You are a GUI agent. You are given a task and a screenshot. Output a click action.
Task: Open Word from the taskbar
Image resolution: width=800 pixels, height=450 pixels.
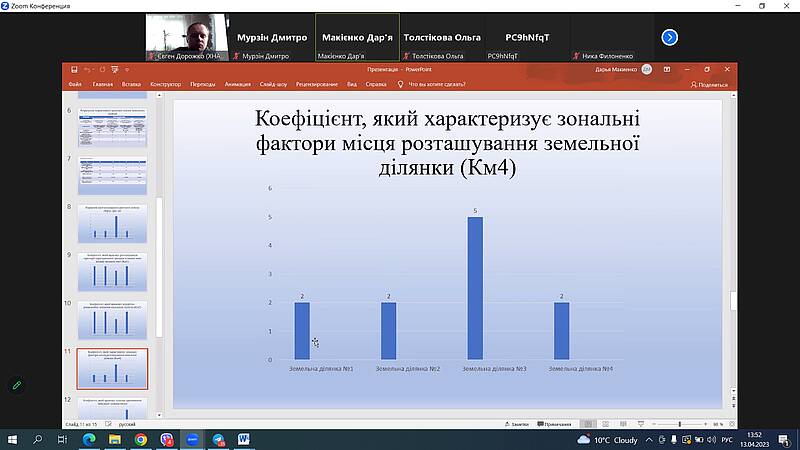pos(244,439)
